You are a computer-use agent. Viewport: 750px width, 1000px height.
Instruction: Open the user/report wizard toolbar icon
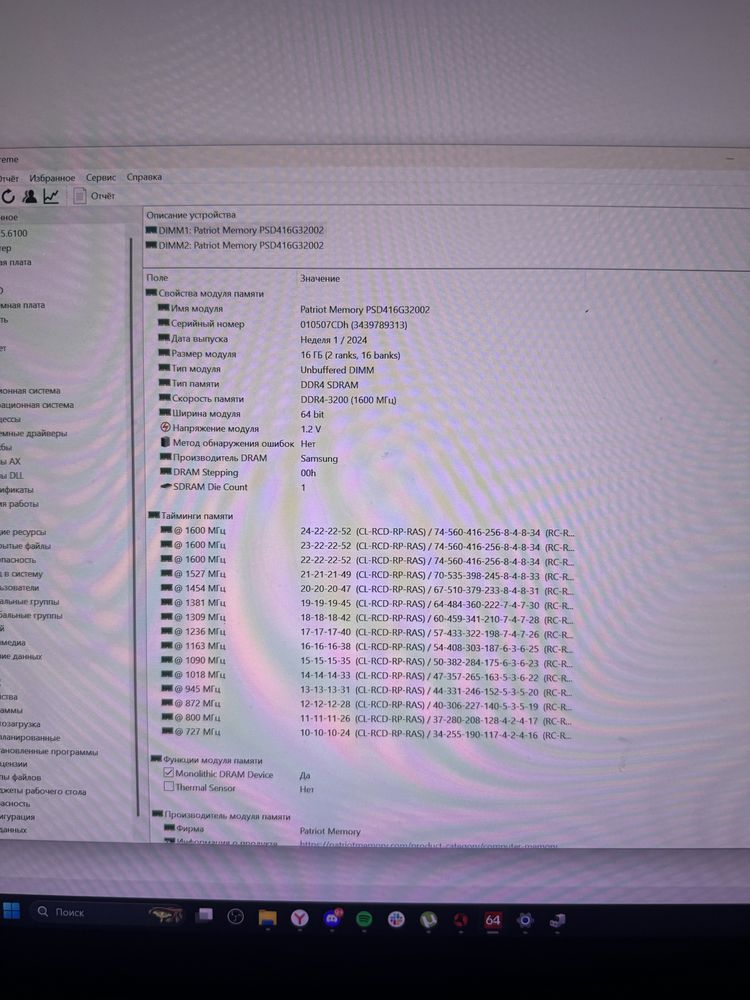(x=29, y=196)
